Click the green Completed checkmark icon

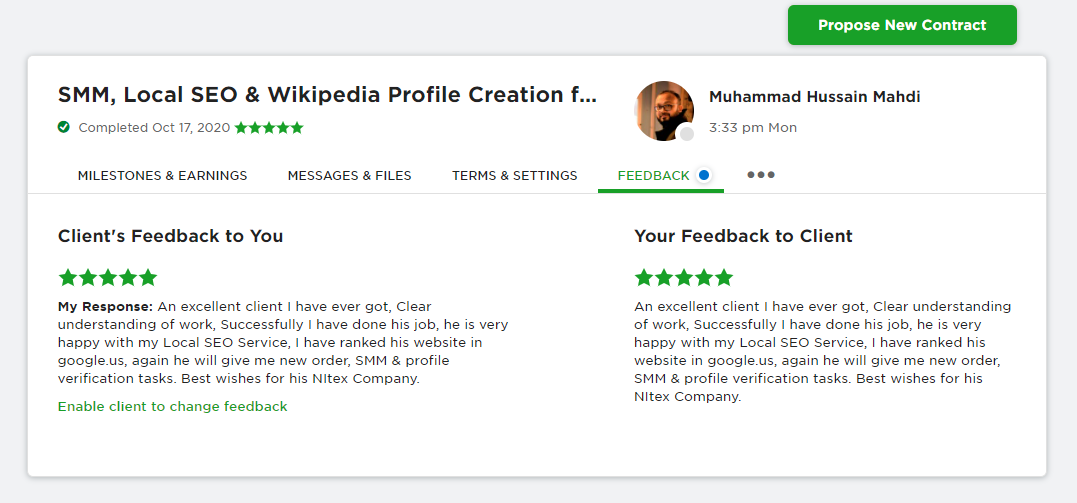[x=64, y=128]
